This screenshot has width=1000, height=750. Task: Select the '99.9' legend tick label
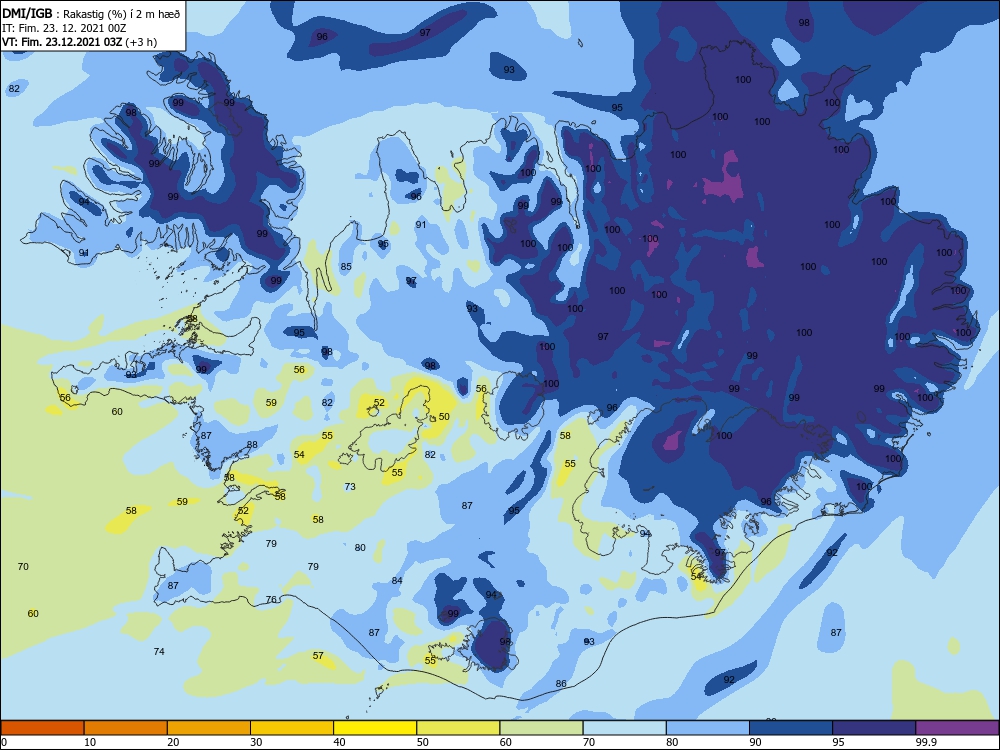pyautogui.click(x=925, y=742)
